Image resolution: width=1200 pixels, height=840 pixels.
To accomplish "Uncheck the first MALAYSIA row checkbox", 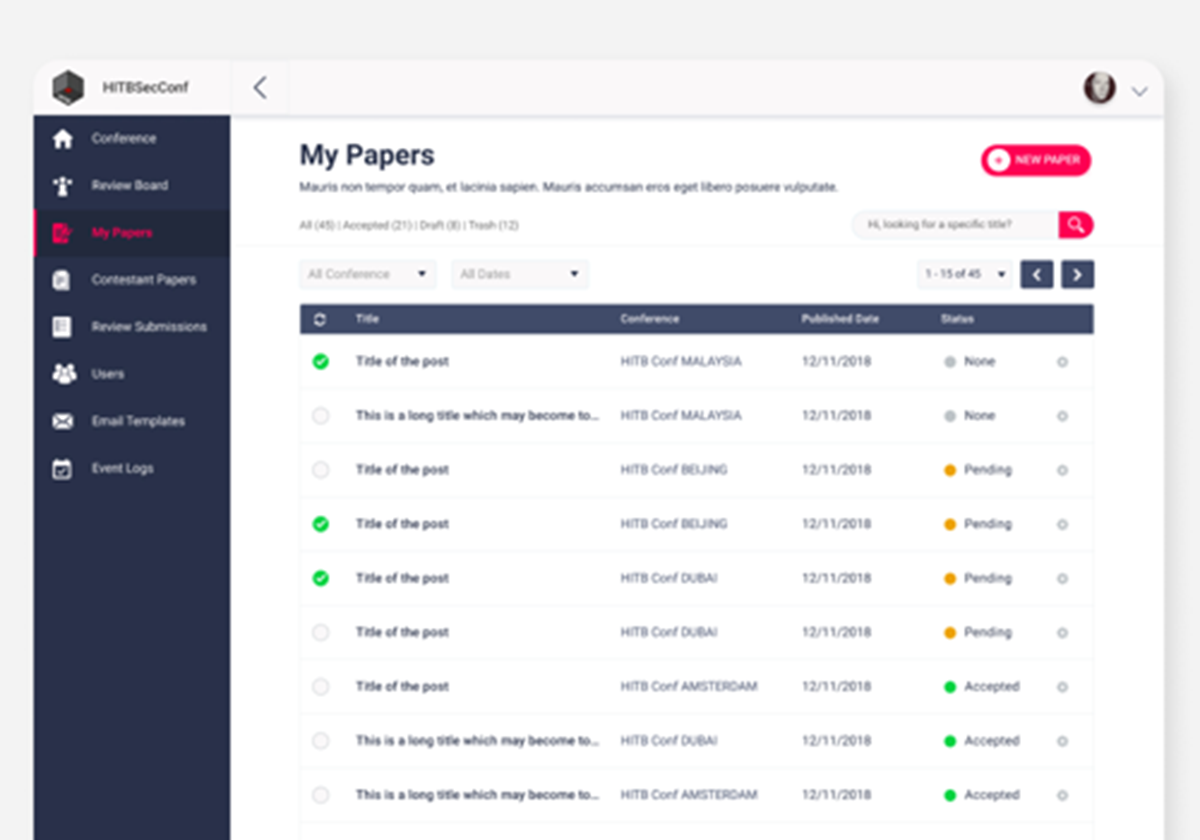I will coord(320,362).
